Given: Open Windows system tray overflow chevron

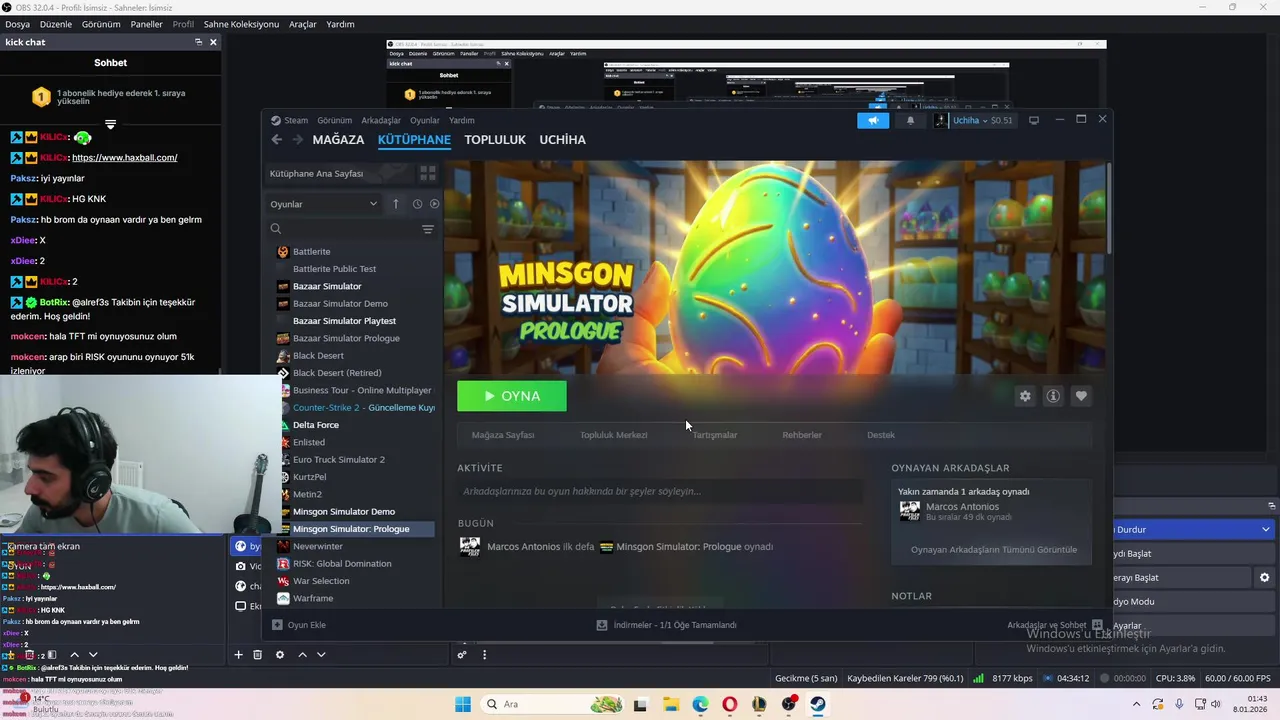Looking at the screenshot, I should [x=1138, y=704].
